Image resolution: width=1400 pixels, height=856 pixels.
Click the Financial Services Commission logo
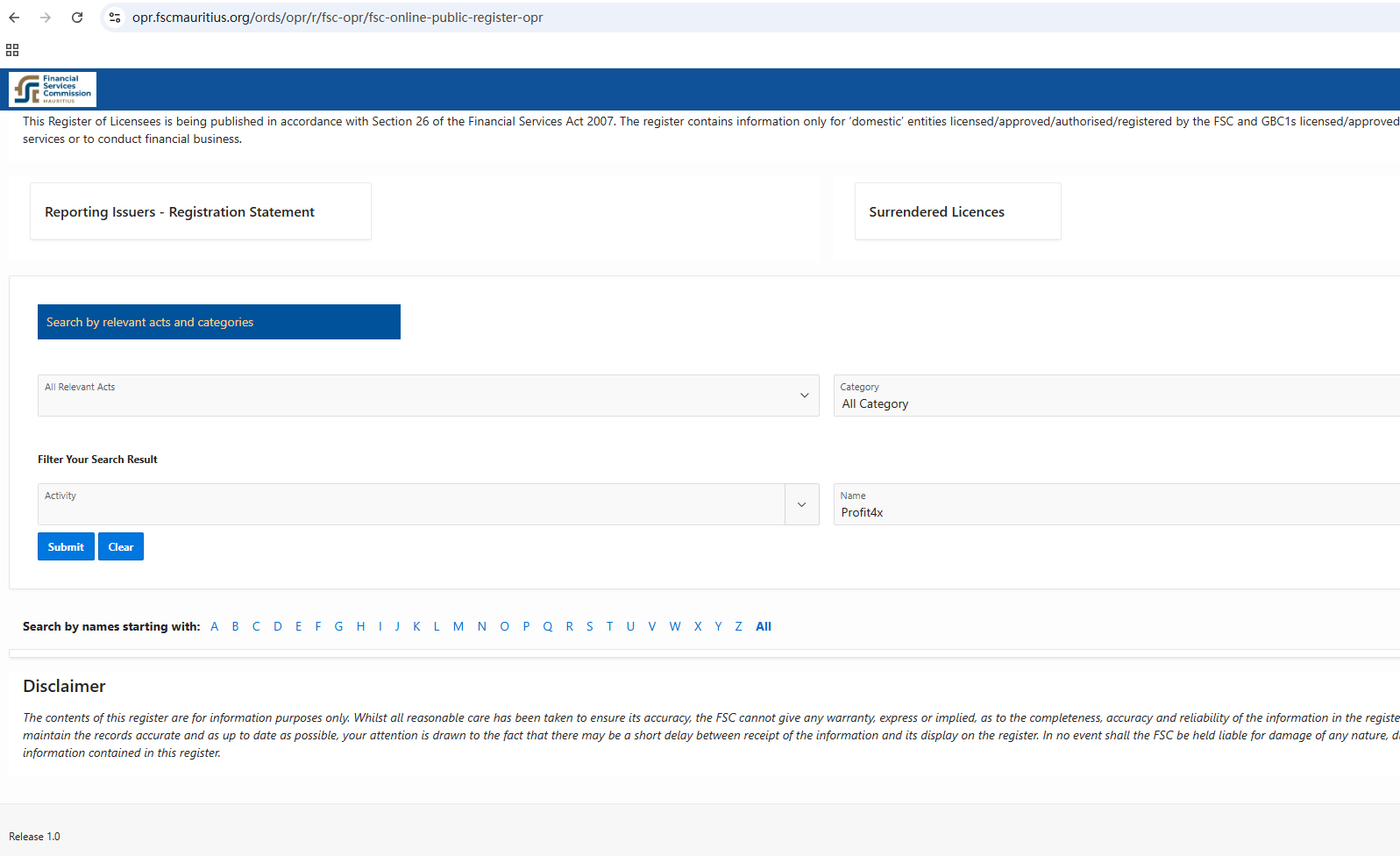[53, 89]
